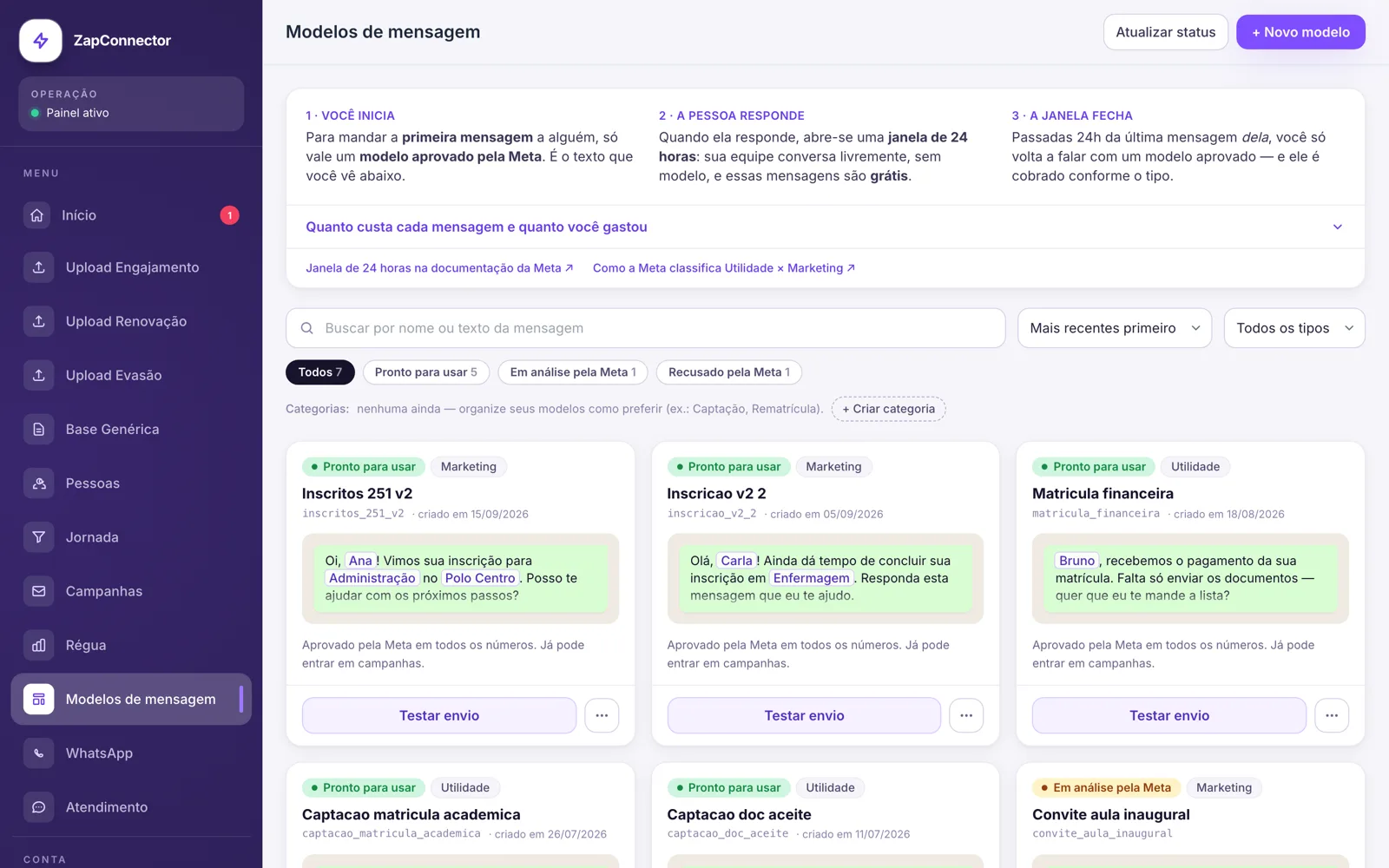Screen dimensions: 1389x868
Task: Click the Captacao matricula academica card title
Action: pos(411,814)
